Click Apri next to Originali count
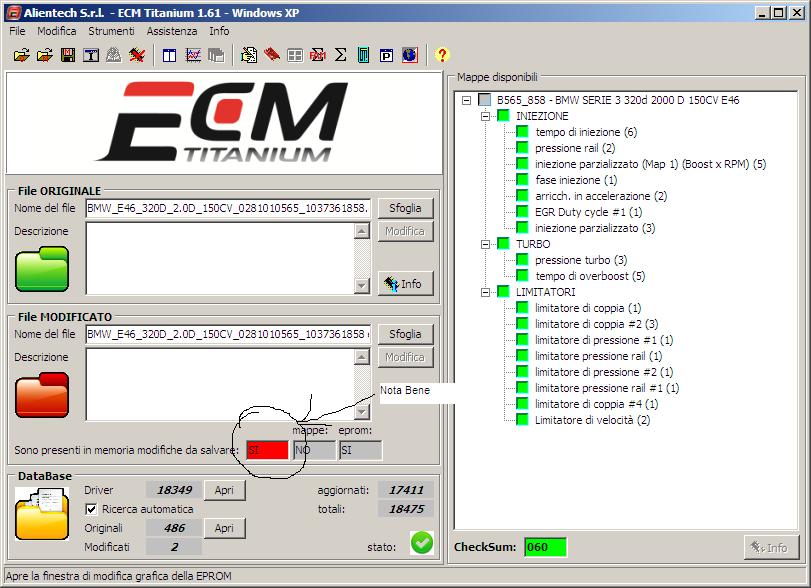The image size is (811, 588). point(224,529)
